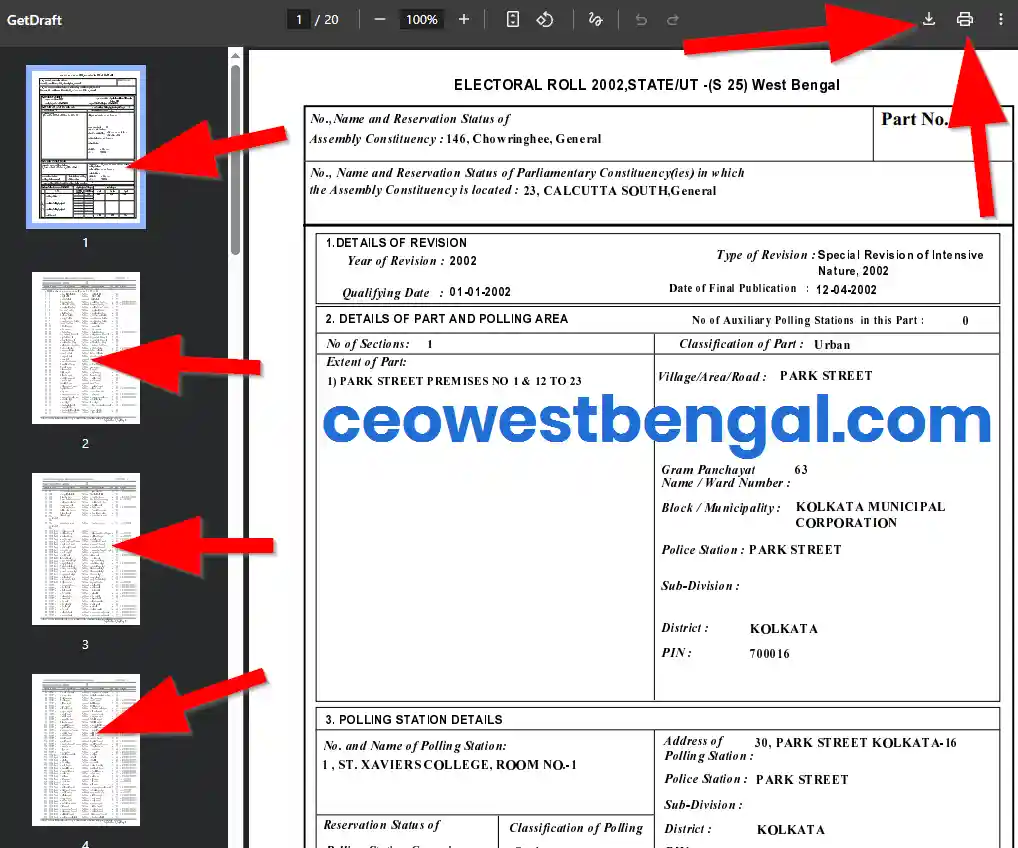Screen dimensions: 1018x848
Task: Print the document
Action: point(966,19)
